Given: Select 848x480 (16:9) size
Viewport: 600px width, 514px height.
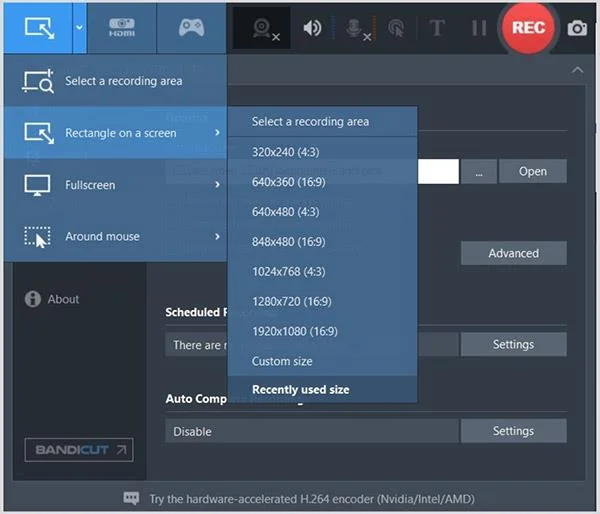Looking at the screenshot, I should (322, 241).
